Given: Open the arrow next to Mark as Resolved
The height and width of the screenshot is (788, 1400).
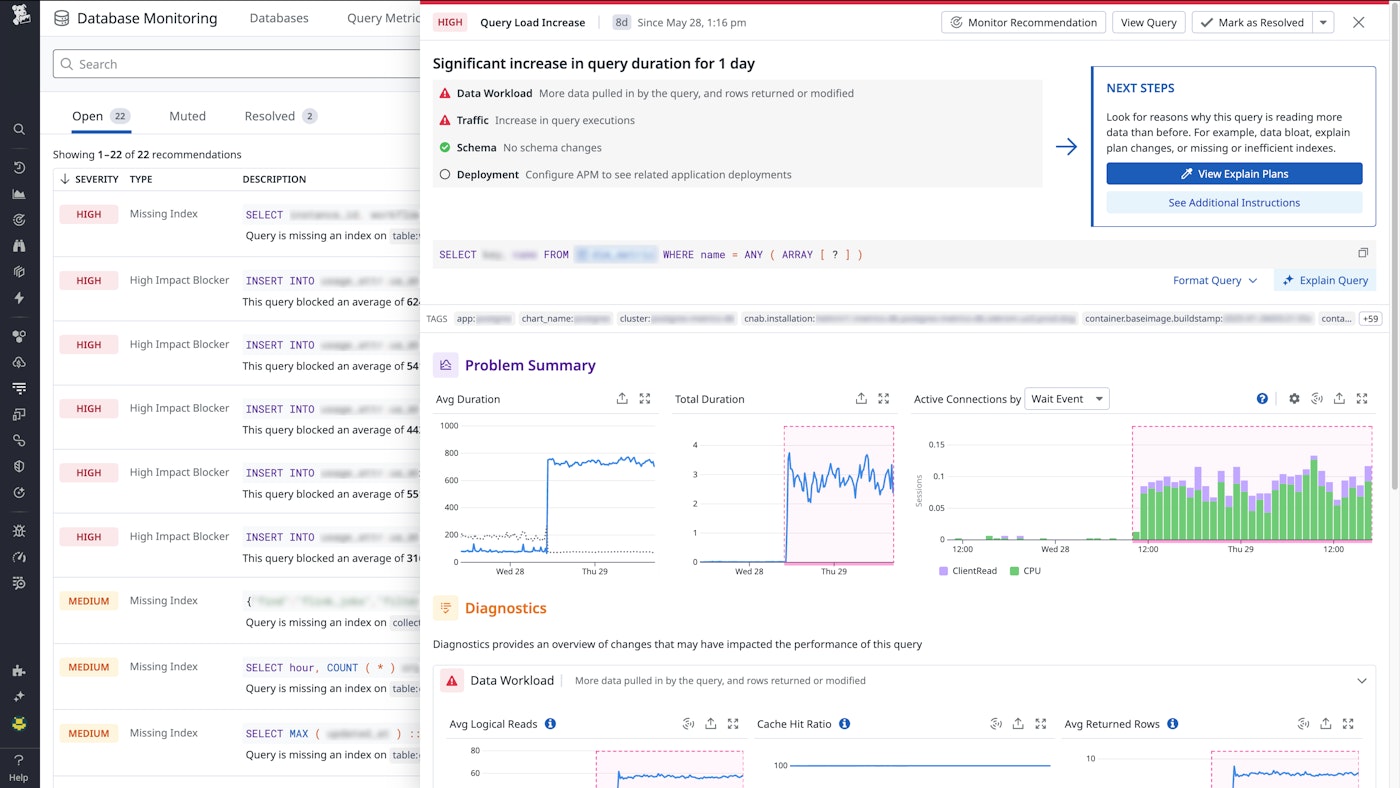Looking at the screenshot, I should point(1323,22).
